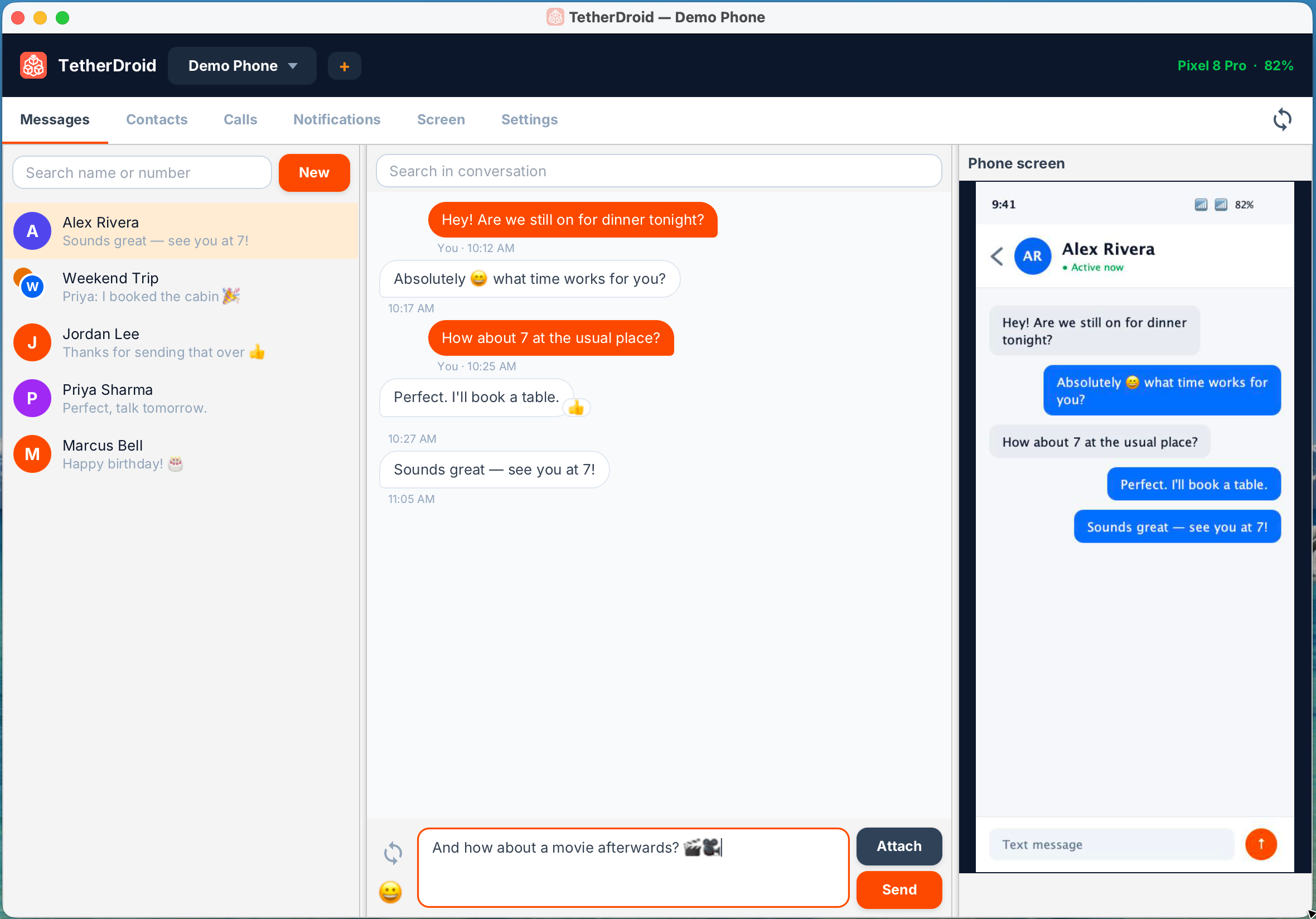Click the "How about 7 at the usual place?" orange bubble
The height and width of the screenshot is (919, 1316).
(551, 338)
